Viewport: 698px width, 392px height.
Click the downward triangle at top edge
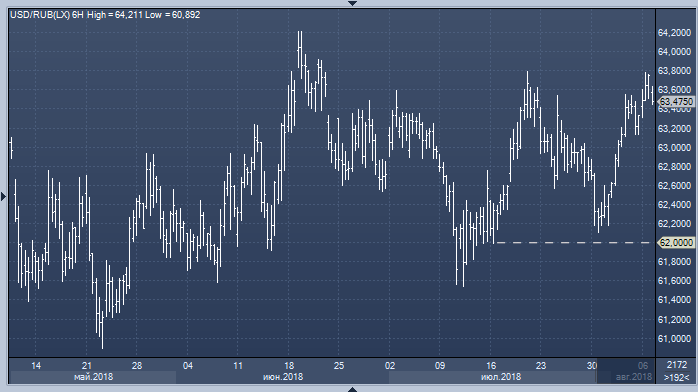pos(352,3)
